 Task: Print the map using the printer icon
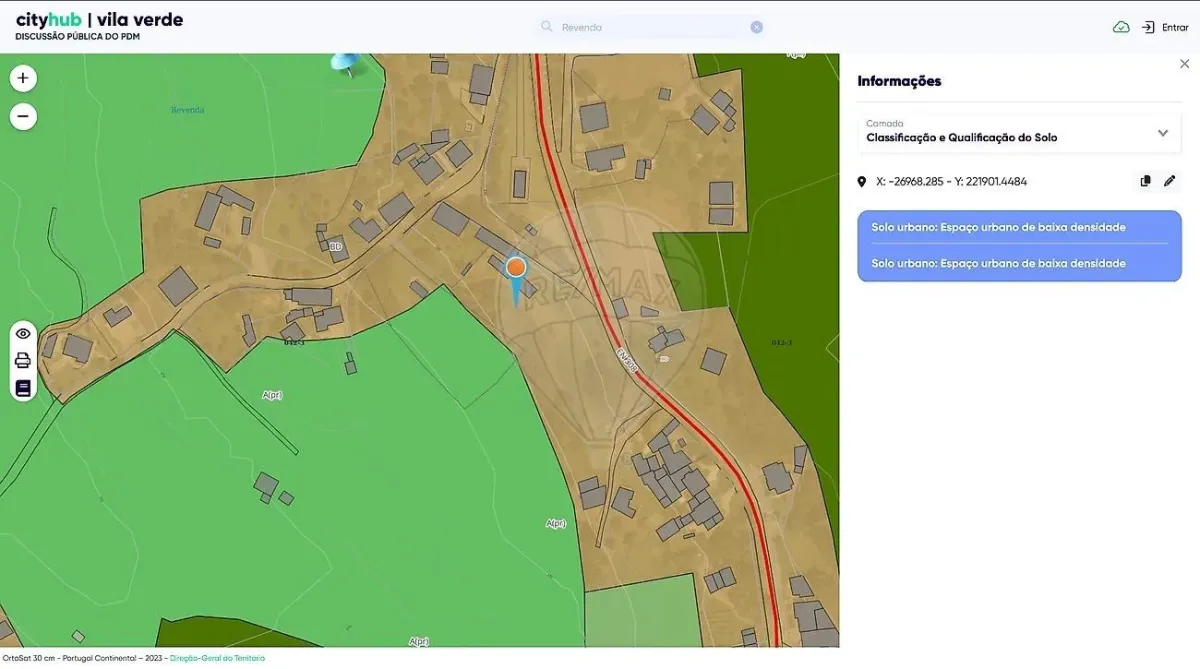pos(23,361)
